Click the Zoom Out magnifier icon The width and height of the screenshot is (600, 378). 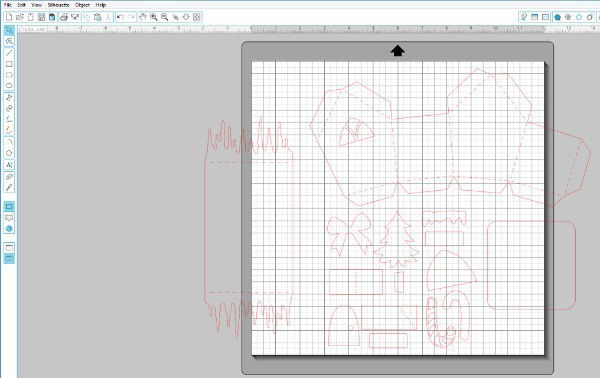[x=165, y=17]
